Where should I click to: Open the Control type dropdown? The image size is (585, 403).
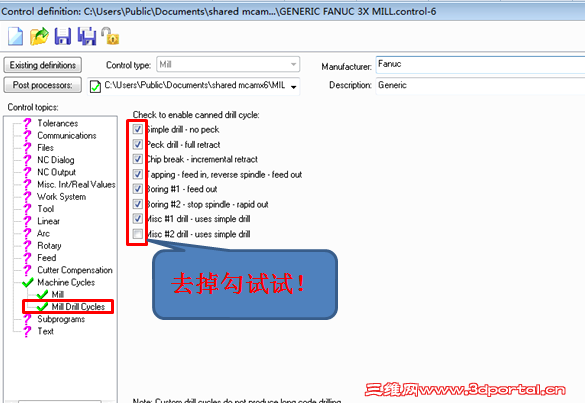[228, 65]
